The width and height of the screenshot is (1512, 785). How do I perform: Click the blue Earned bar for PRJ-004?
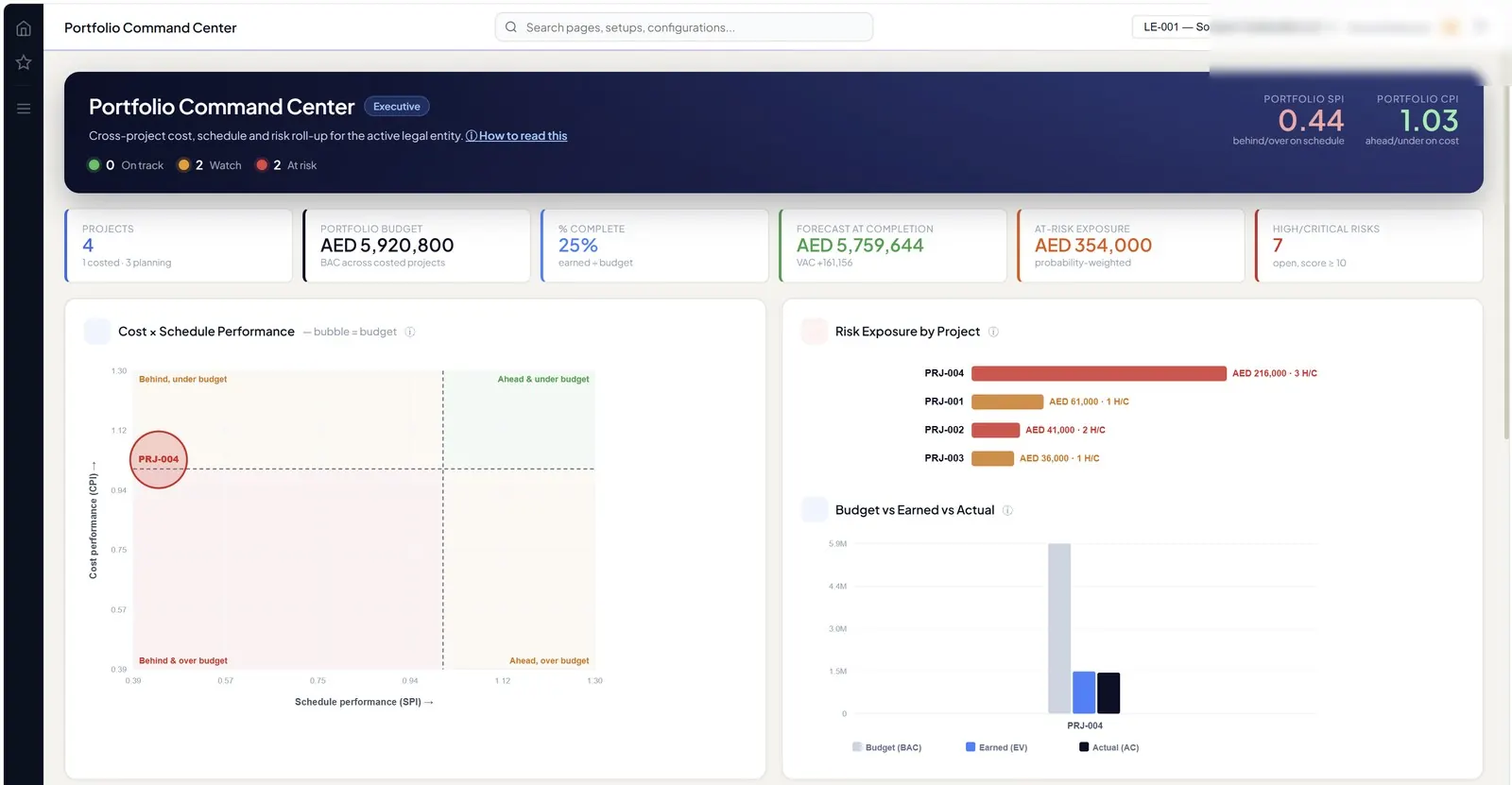1084,692
